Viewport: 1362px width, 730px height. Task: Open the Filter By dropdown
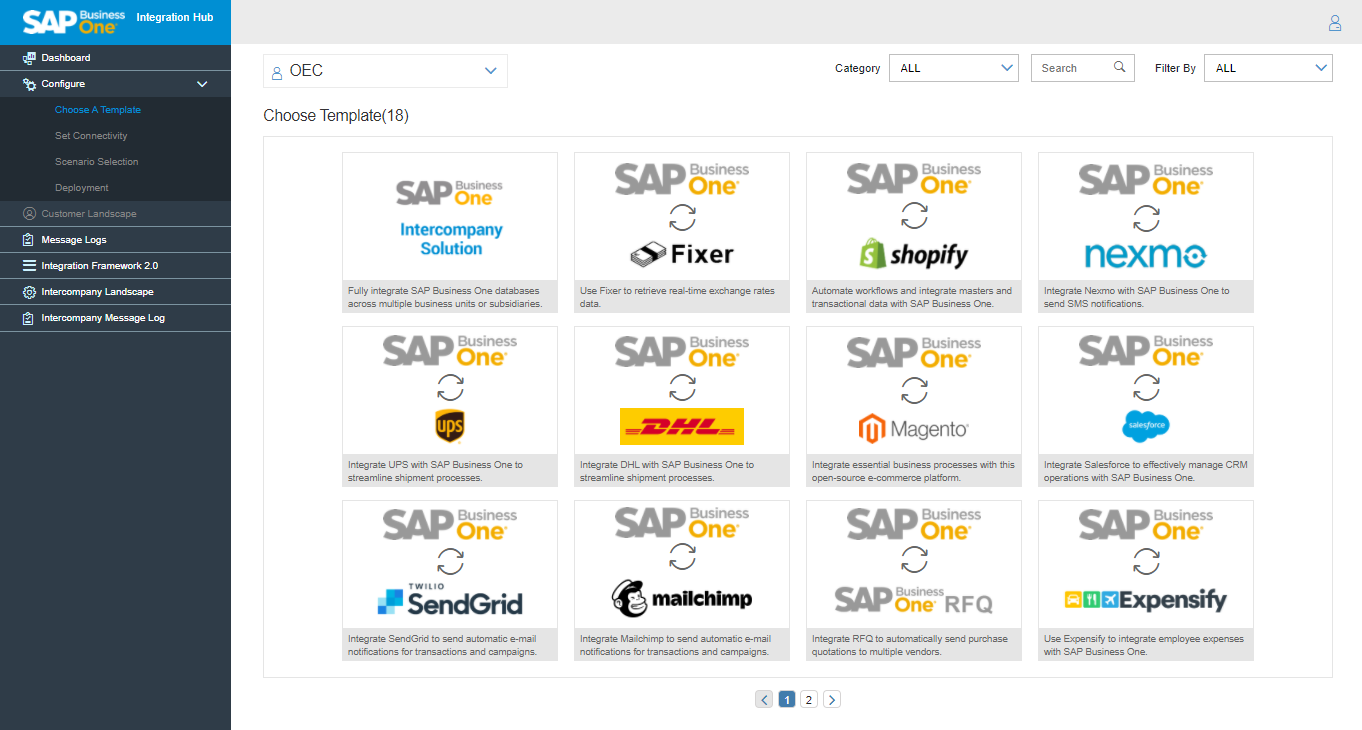pos(1320,68)
